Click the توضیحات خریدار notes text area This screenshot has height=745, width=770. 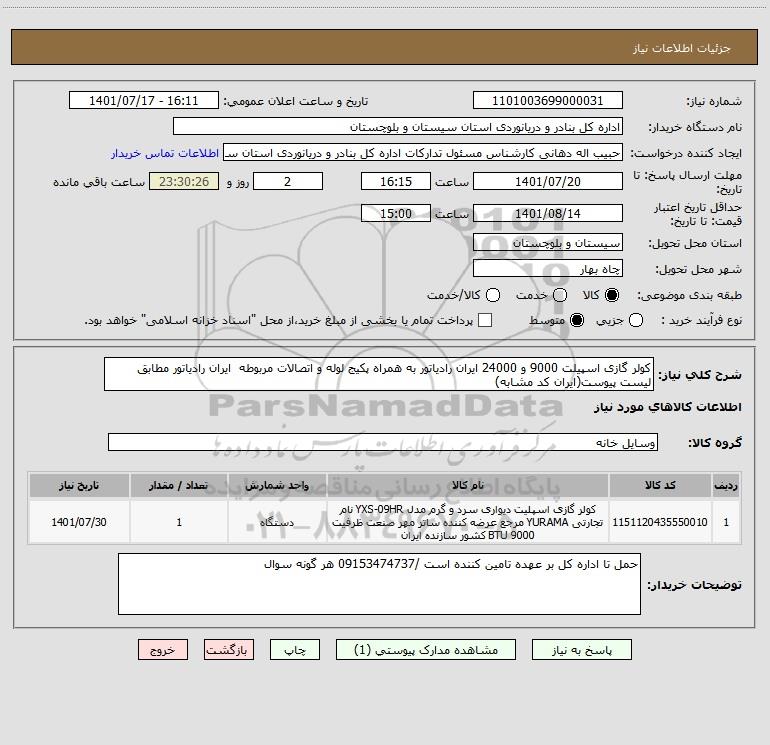(379, 584)
